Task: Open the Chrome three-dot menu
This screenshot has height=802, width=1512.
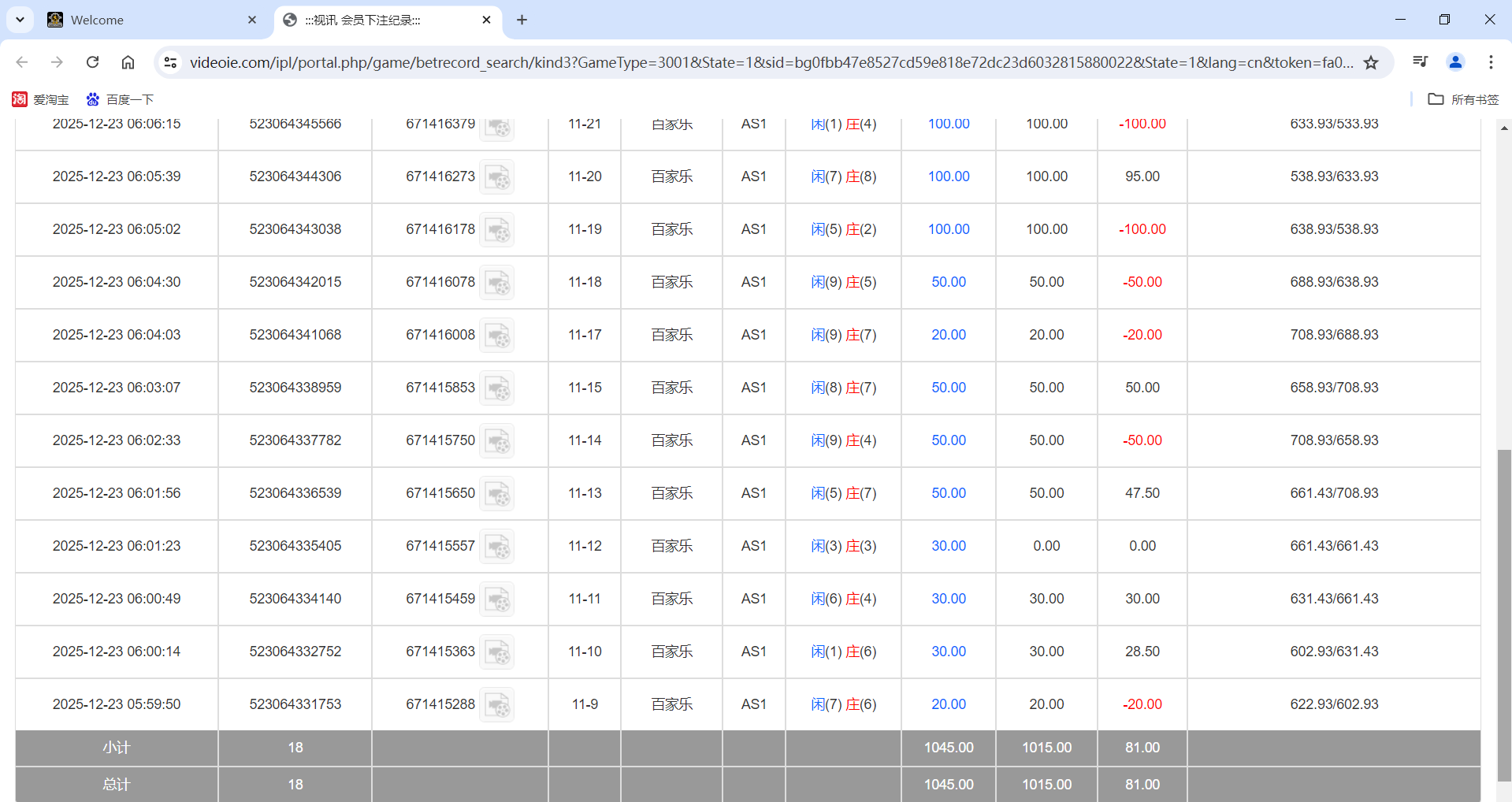Action: (1492, 62)
